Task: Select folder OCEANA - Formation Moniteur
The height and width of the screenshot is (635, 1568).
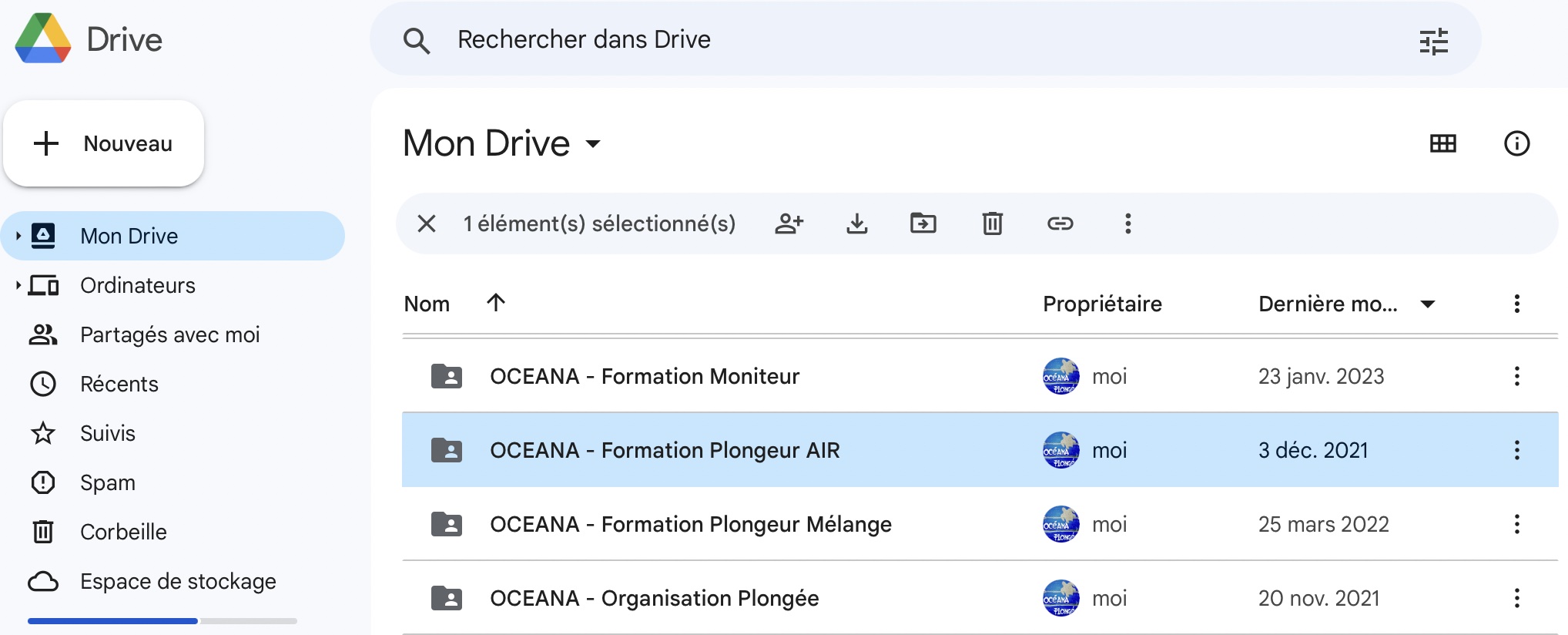Action: [x=645, y=376]
